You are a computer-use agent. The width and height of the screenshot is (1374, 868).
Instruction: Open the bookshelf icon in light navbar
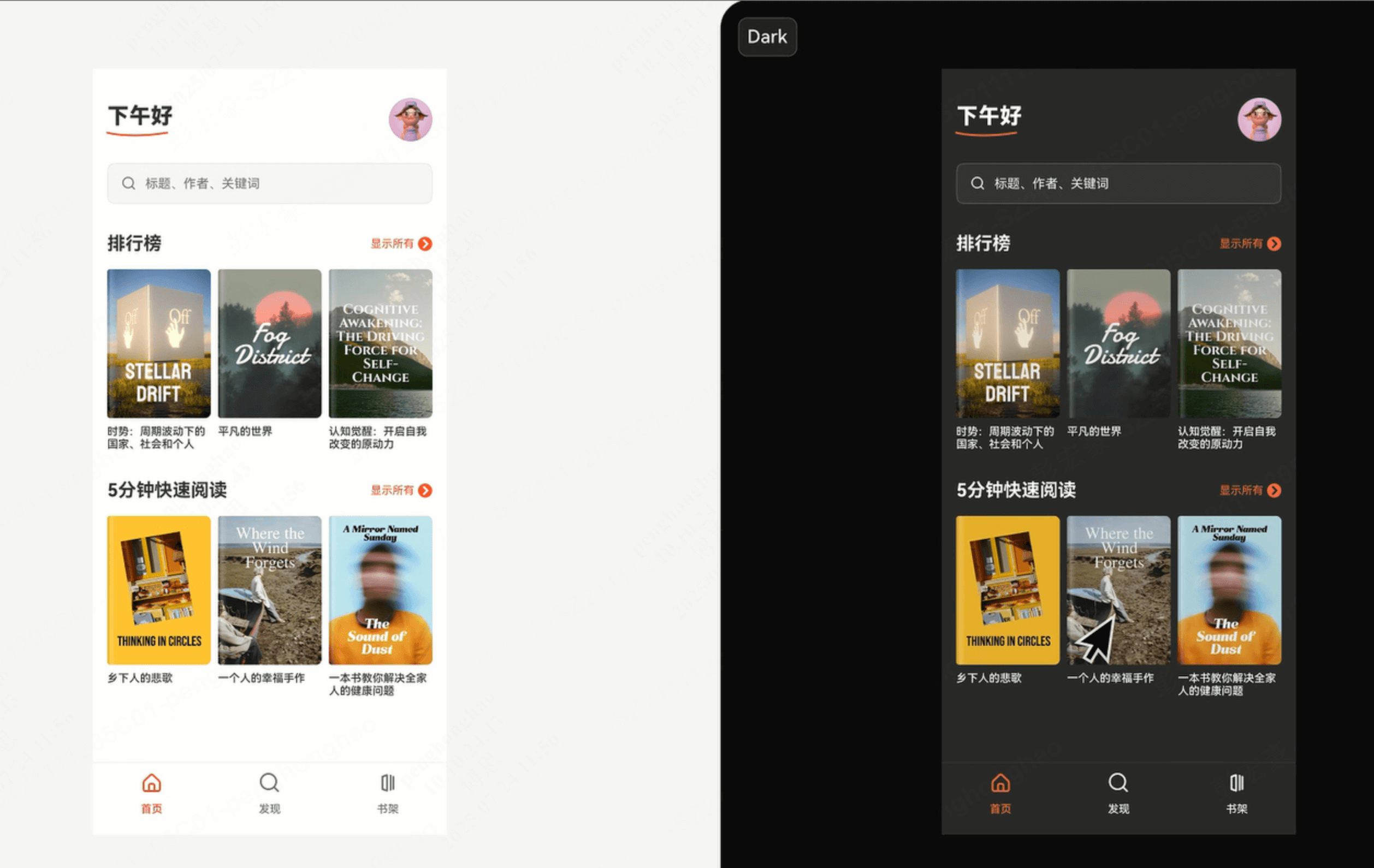(387, 783)
